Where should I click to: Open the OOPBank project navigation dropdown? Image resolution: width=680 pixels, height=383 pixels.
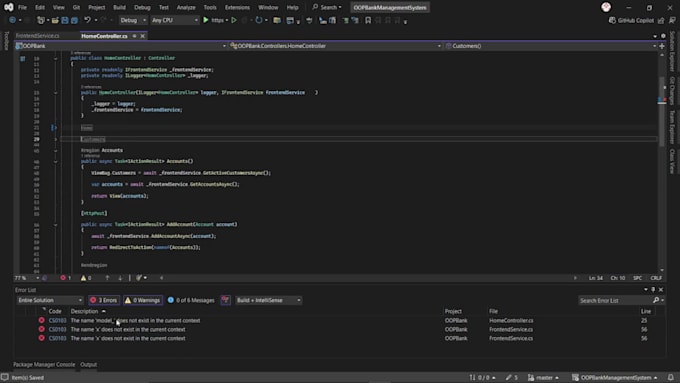click(121, 46)
